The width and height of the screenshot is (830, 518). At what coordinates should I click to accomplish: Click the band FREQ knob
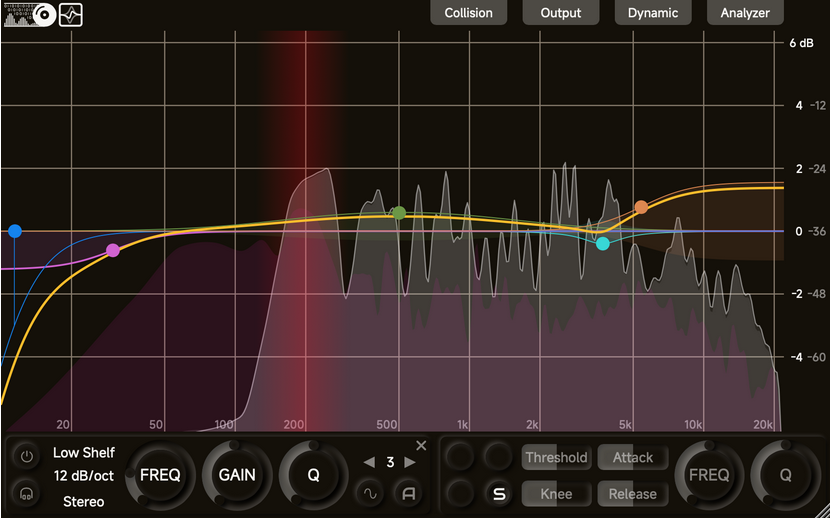coord(160,475)
